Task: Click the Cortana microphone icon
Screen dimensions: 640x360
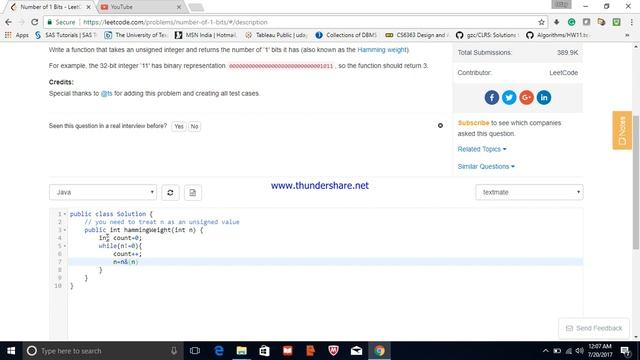Action: (x=174, y=351)
